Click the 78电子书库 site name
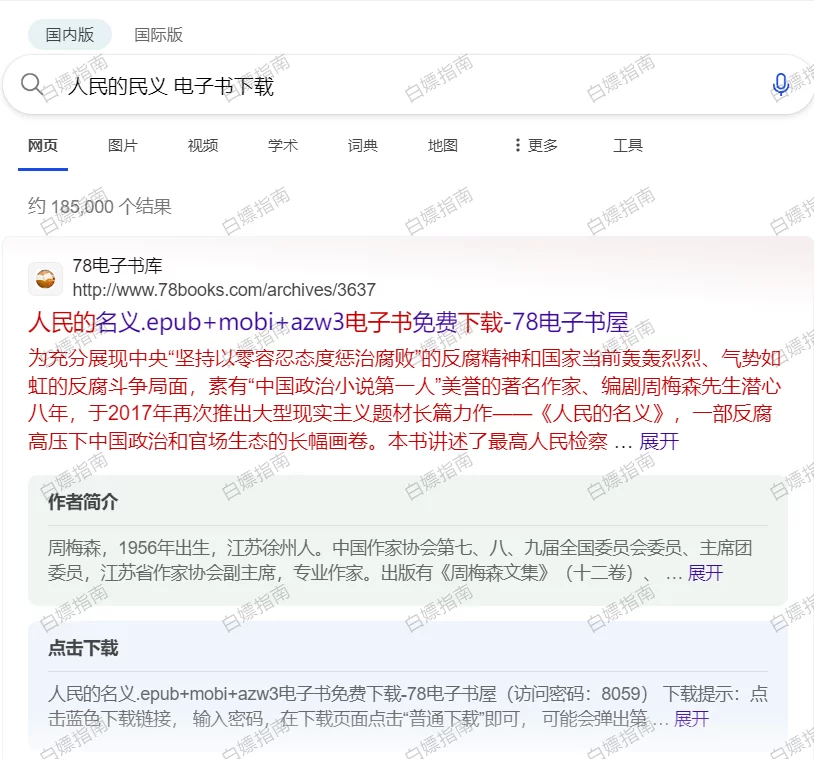Viewport: 814px width, 759px height. coord(117,266)
